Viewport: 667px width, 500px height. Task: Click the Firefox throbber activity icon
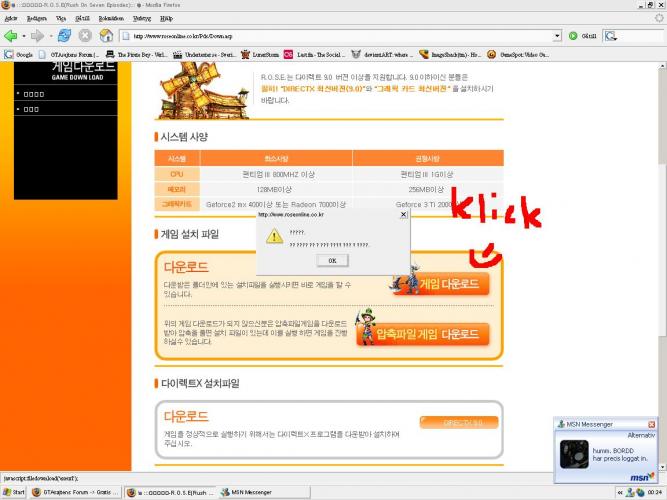pos(659,18)
